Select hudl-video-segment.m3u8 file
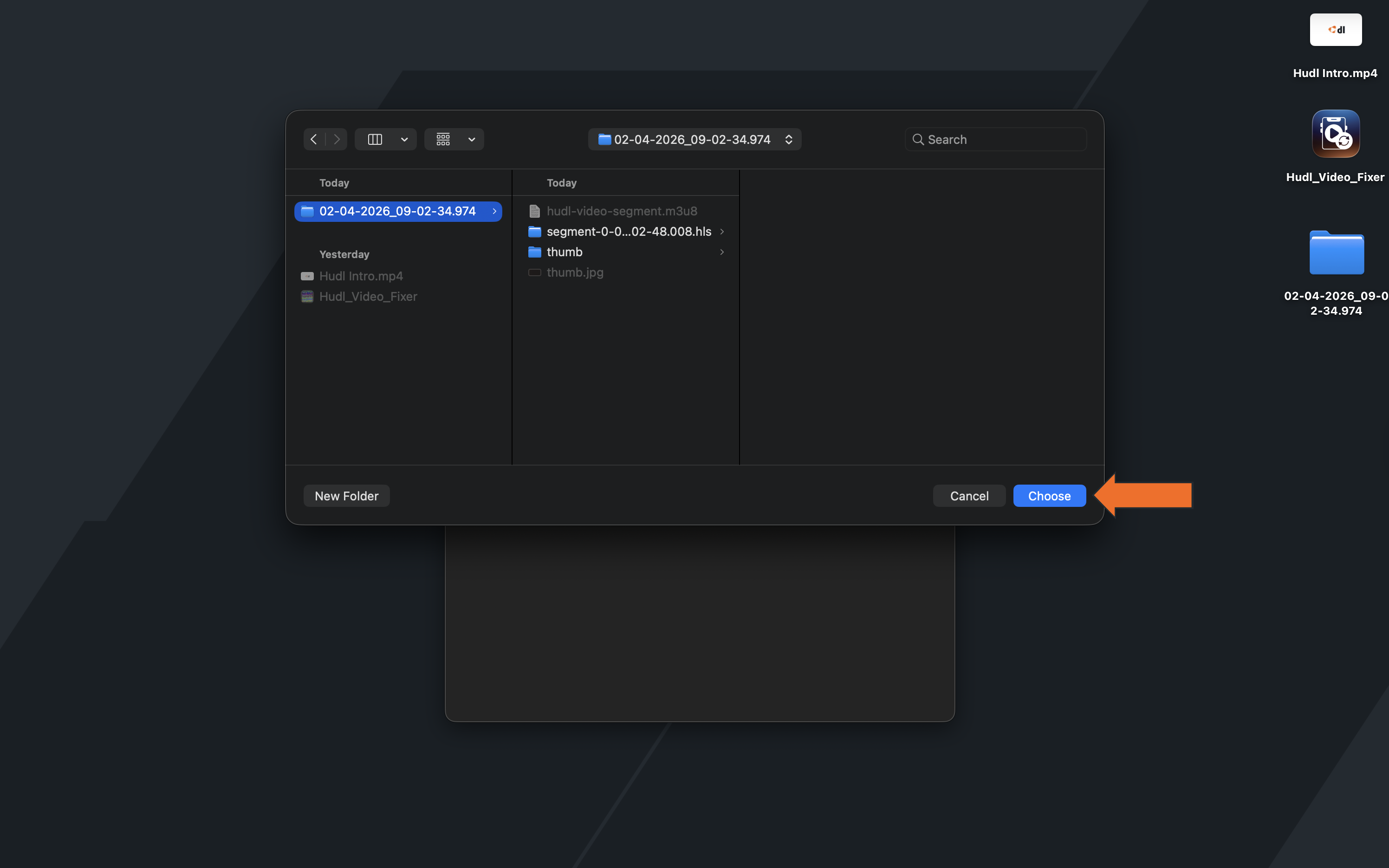The height and width of the screenshot is (868, 1389). (622, 211)
